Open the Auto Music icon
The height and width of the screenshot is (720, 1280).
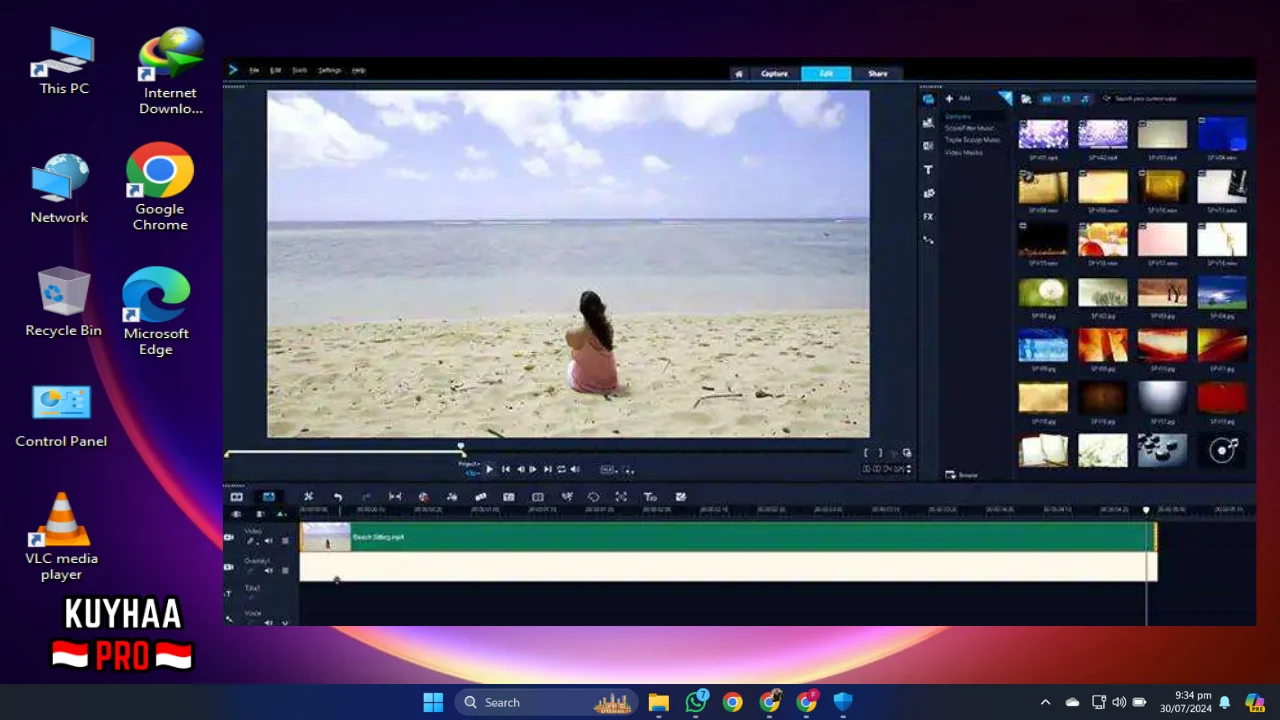coord(480,497)
